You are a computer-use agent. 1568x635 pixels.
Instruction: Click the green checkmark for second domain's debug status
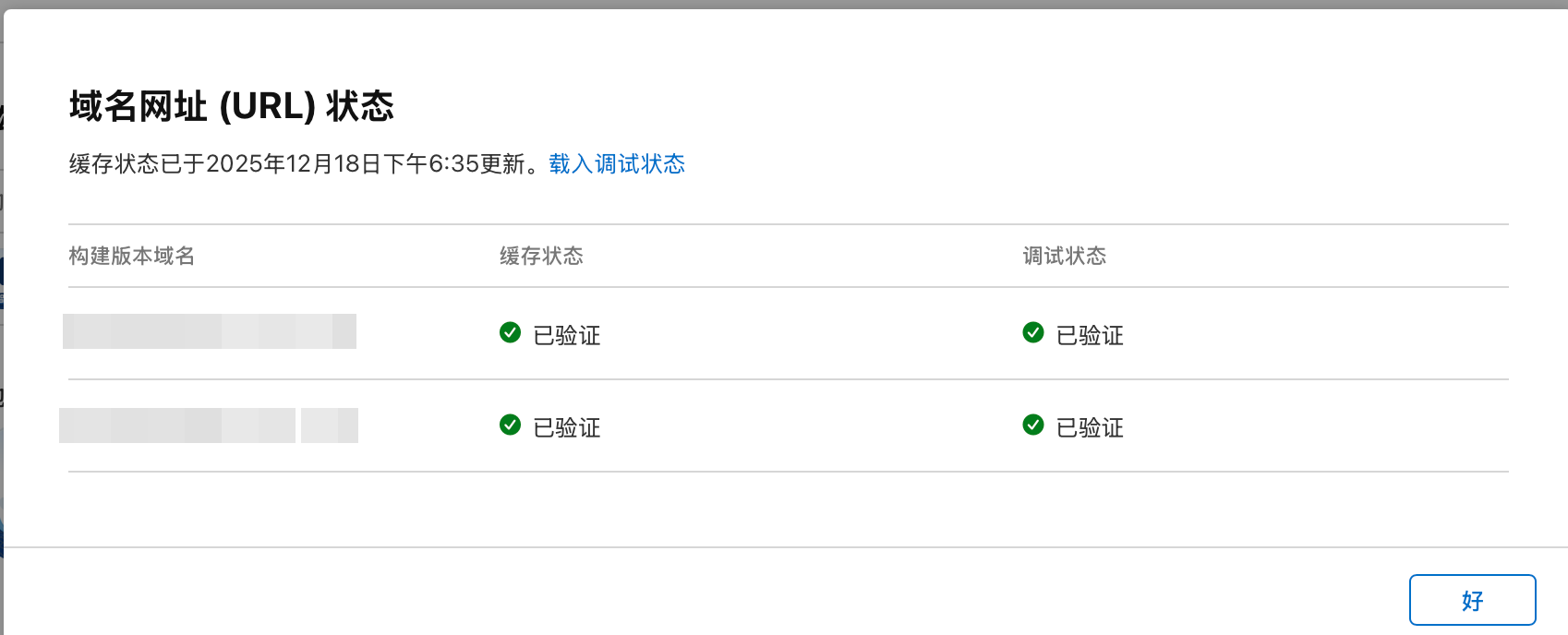click(1033, 425)
